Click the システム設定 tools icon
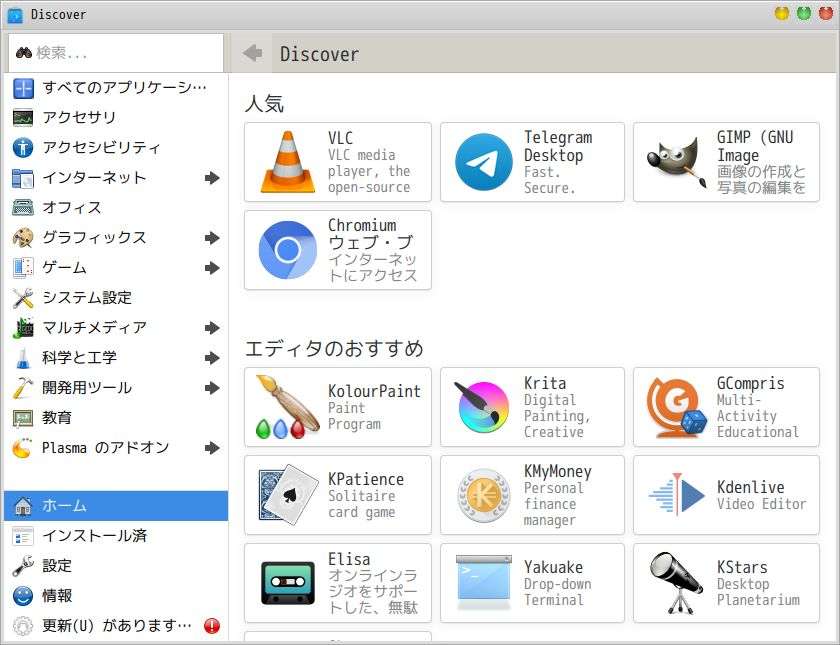Image resolution: width=840 pixels, height=645 pixels. (x=23, y=298)
